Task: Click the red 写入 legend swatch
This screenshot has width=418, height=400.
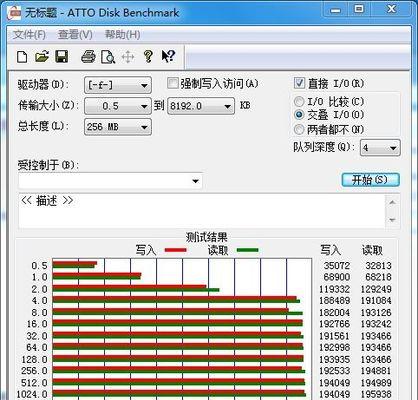Action: click(x=176, y=250)
